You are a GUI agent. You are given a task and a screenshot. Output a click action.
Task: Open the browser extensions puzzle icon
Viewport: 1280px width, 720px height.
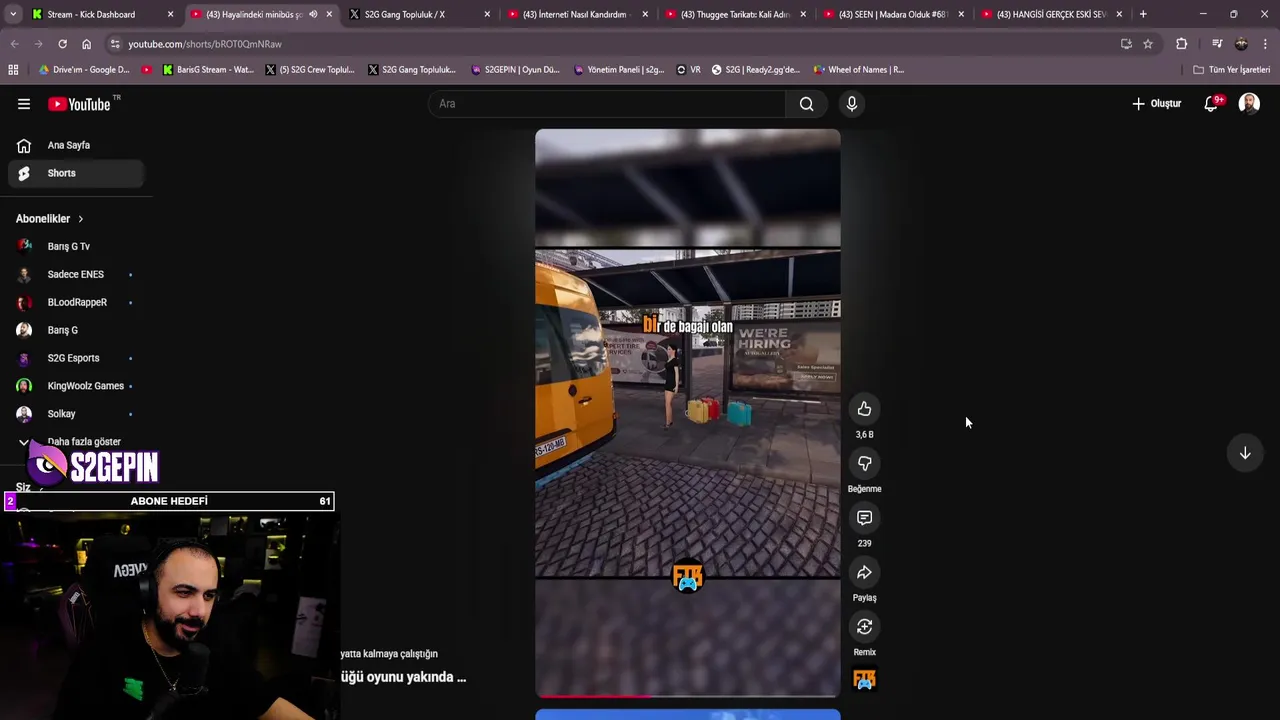(x=1182, y=44)
